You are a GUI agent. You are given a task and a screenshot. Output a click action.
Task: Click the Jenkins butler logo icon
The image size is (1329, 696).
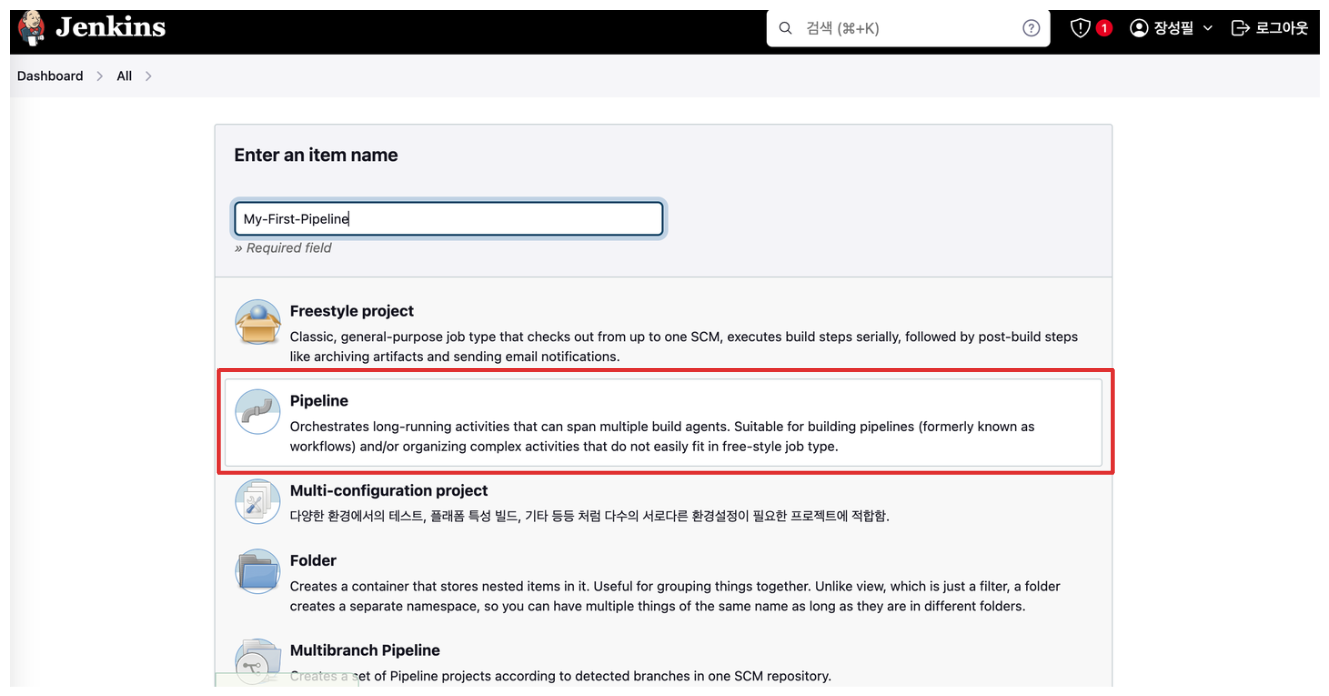pos(32,29)
